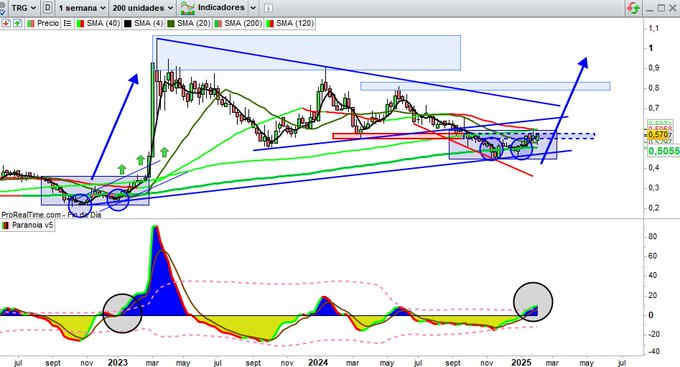Click the small info icon after Indicadores
This screenshot has height=367, width=680.
coord(268,8)
